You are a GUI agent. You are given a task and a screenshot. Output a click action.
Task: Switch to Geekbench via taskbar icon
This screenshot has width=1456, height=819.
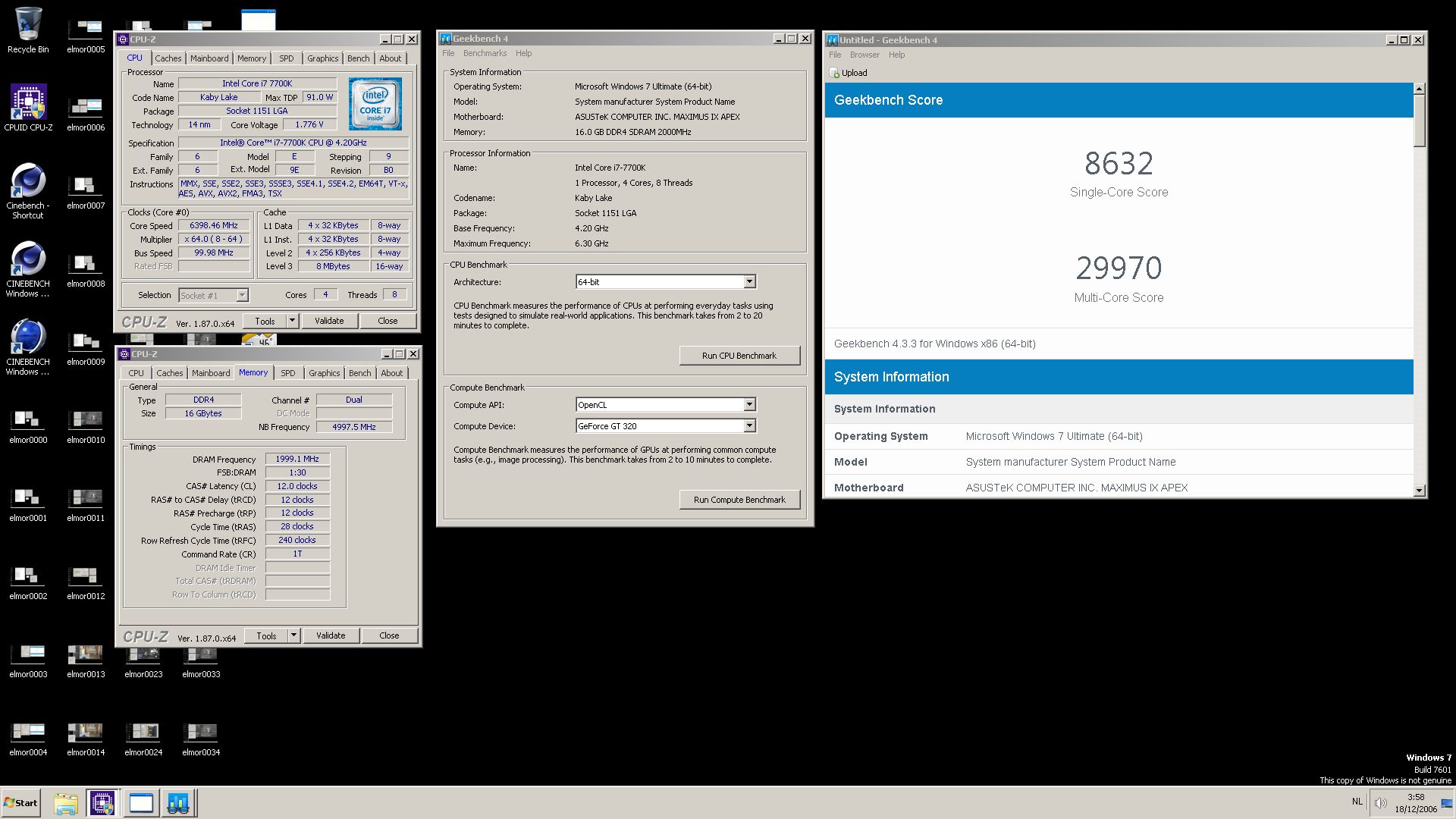point(178,803)
